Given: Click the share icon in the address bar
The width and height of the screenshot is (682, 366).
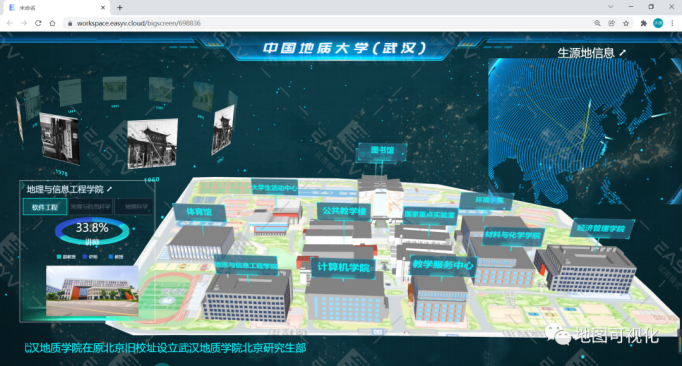Looking at the screenshot, I should click(612, 23).
